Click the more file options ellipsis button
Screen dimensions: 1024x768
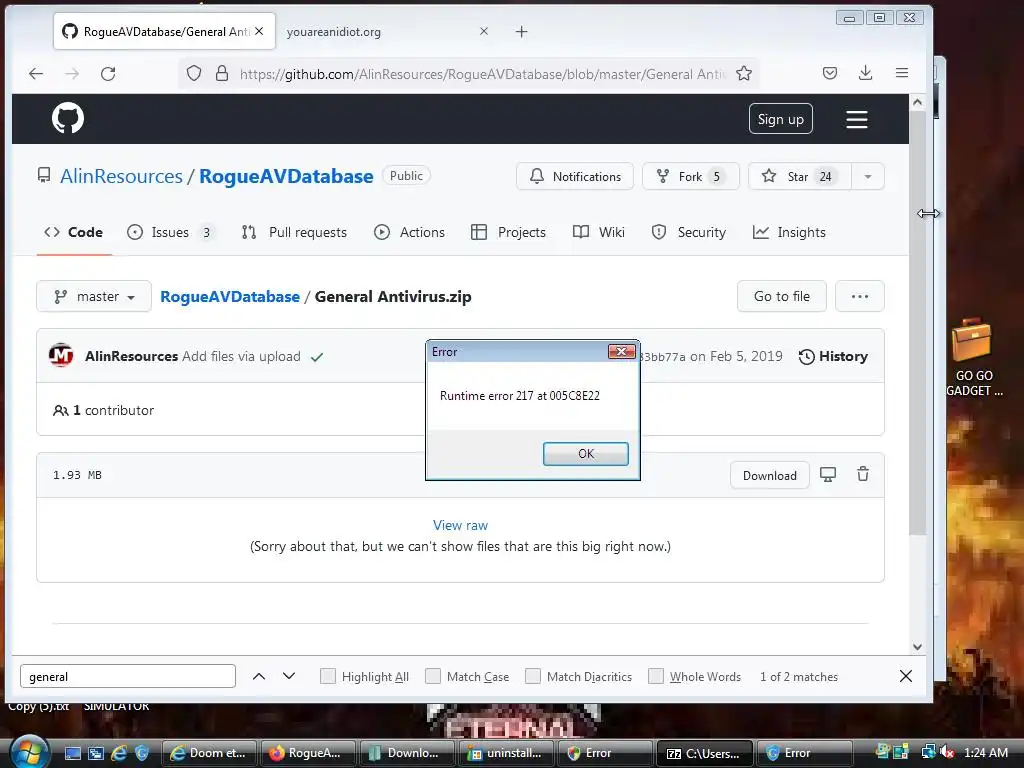point(859,296)
